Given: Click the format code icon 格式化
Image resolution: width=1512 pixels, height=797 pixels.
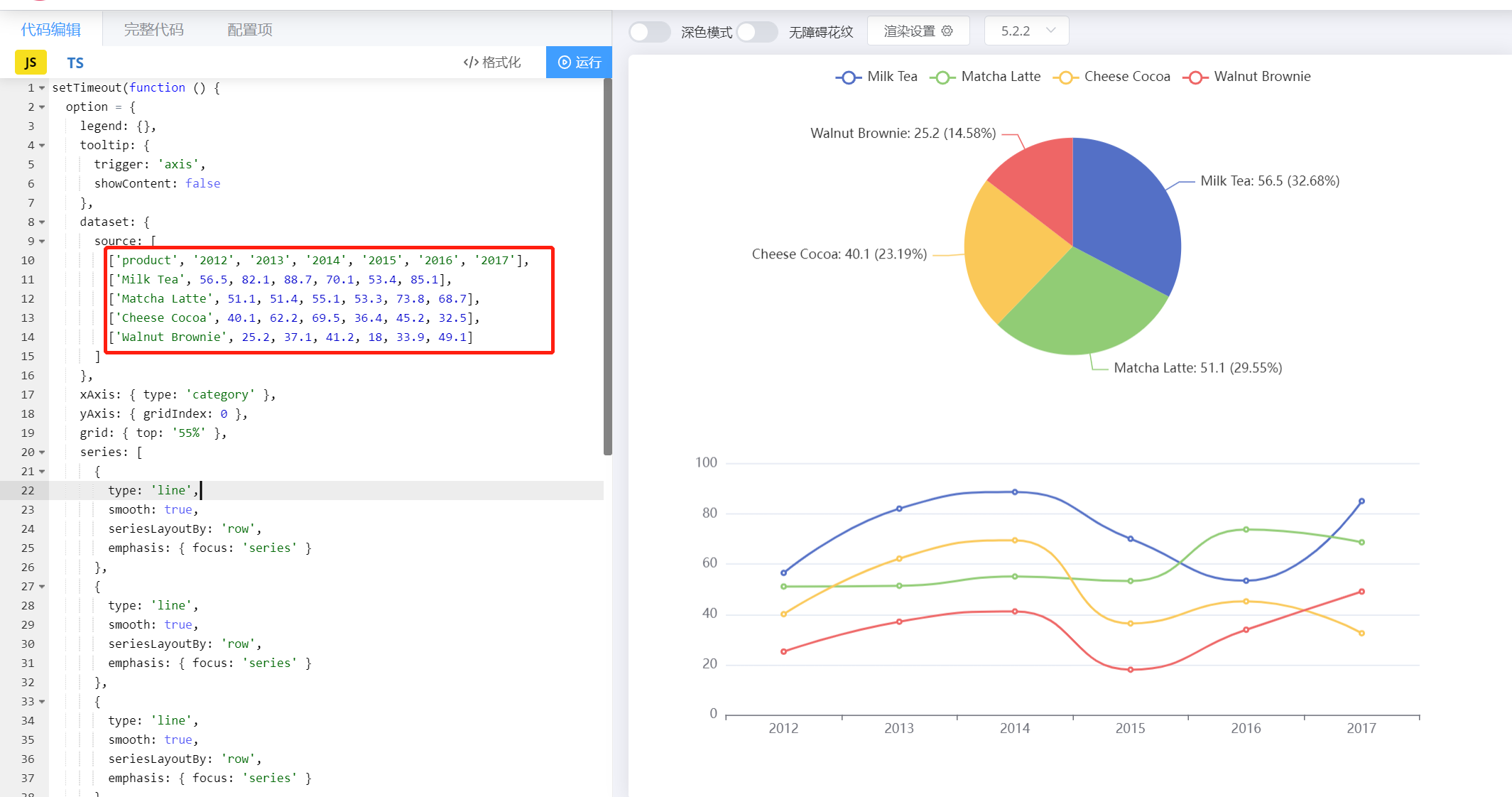Looking at the screenshot, I should point(470,63).
